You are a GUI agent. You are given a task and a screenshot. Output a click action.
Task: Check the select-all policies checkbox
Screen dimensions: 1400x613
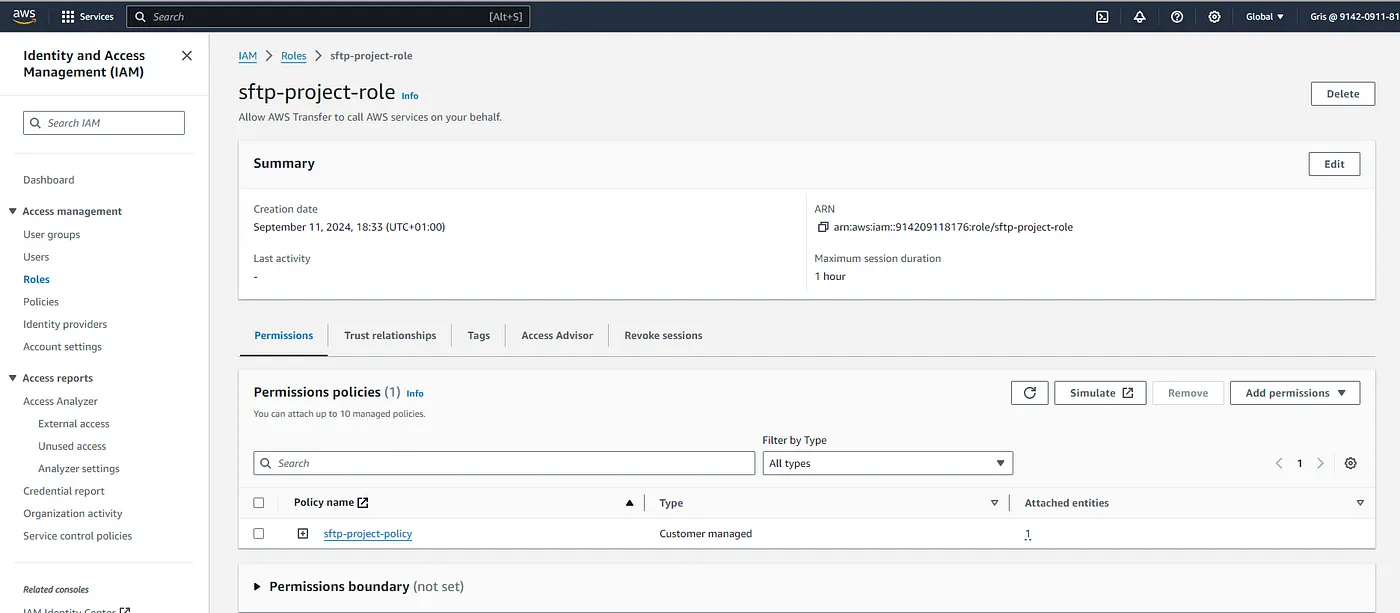(x=259, y=503)
